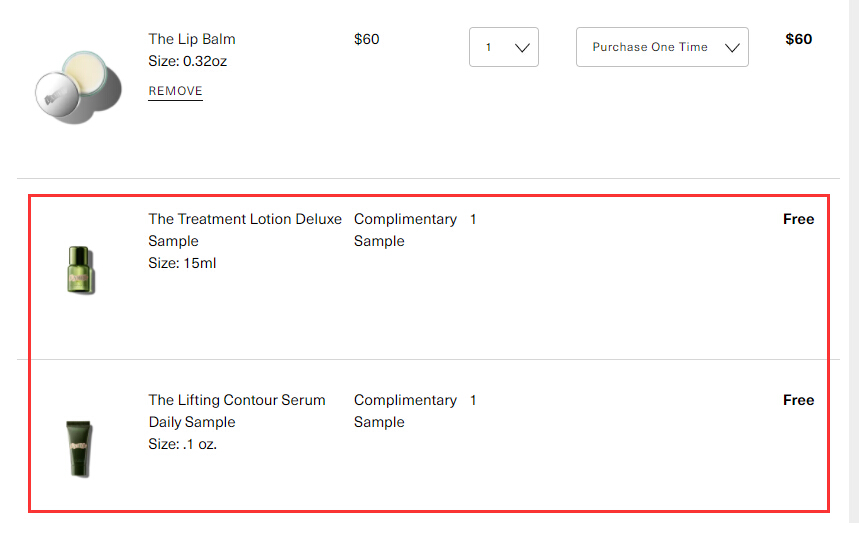View the Lifting Contour Serum tube thumbnail

[79, 449]
